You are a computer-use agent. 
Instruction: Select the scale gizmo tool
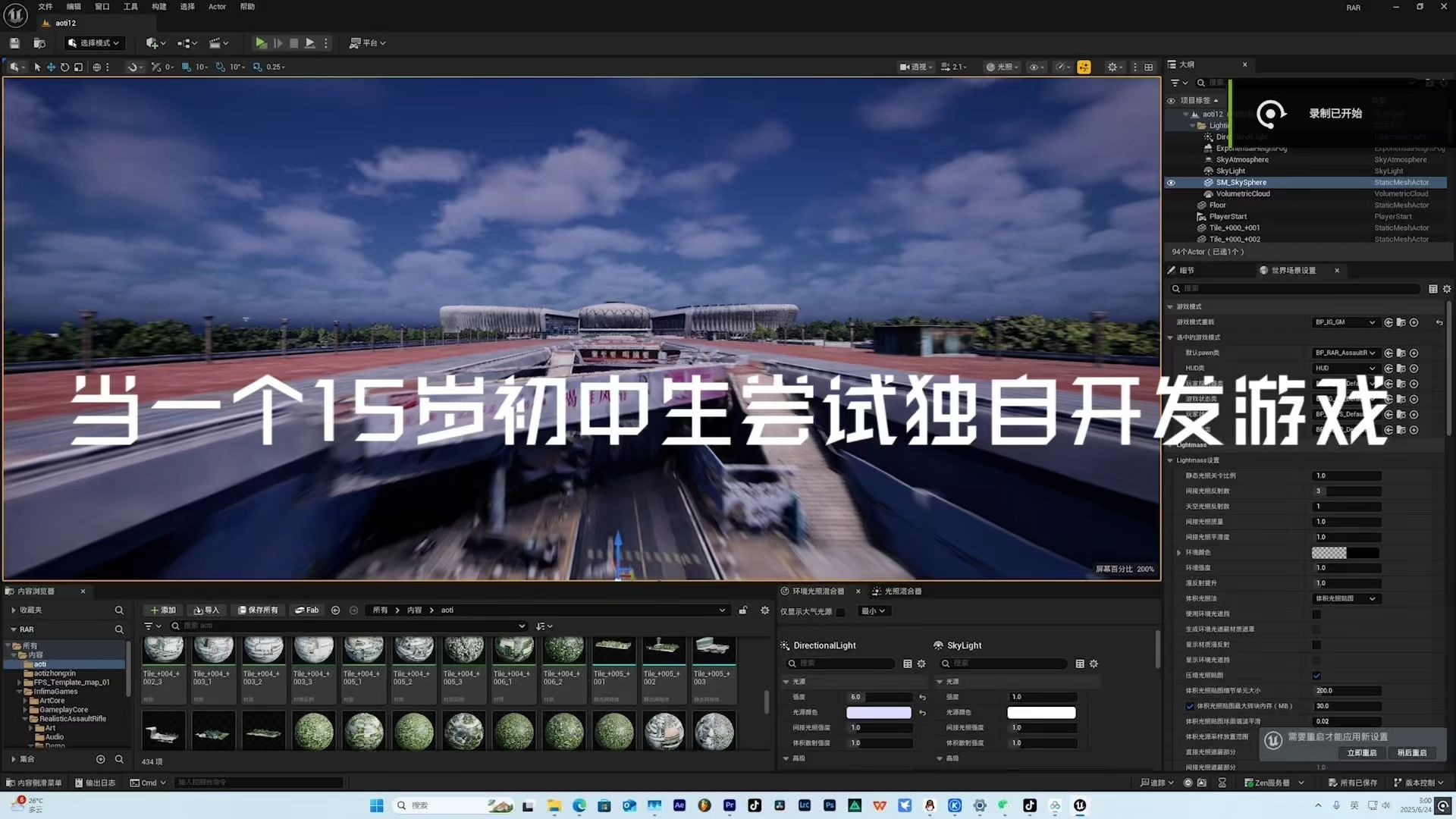click(78, 67)
